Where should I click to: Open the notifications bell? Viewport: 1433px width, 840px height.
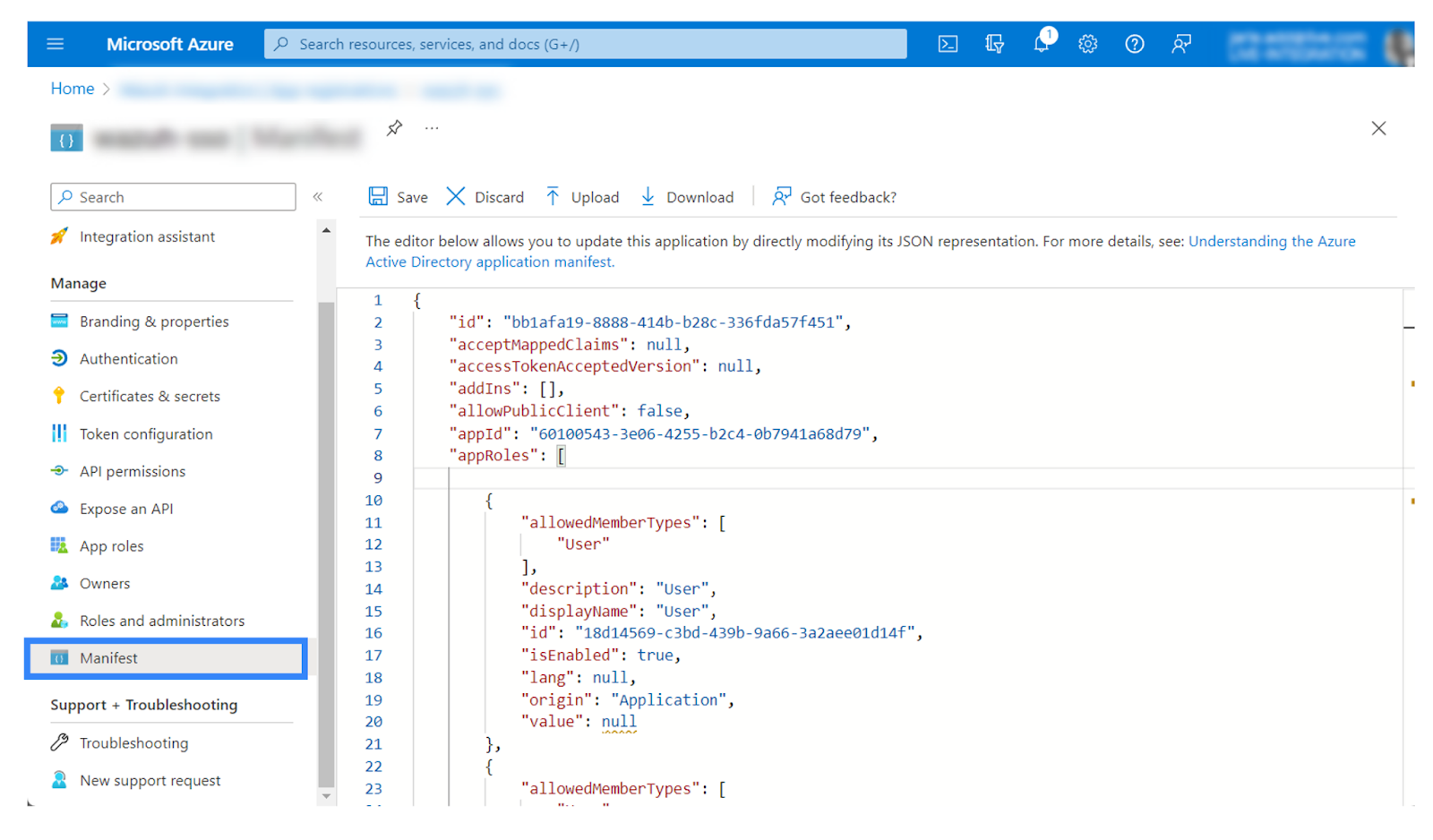1042,44
